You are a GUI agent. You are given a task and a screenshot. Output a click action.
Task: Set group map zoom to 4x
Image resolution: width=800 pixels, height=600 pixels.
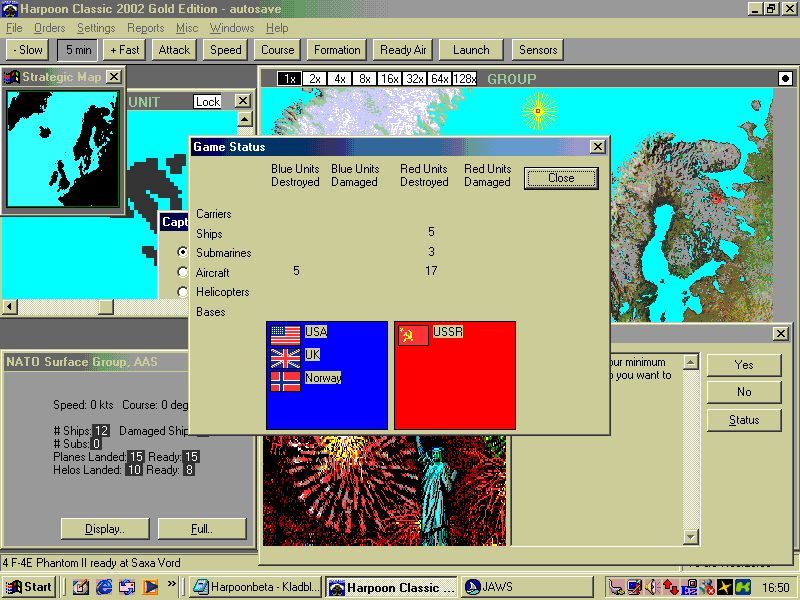tap(339, 79)
